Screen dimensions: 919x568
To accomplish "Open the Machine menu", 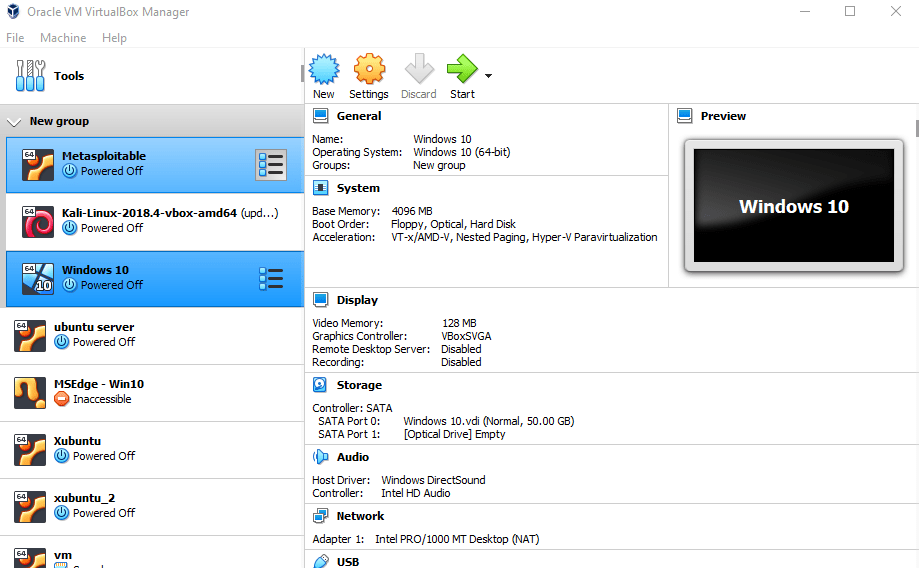I will click(x=63, y=38).
